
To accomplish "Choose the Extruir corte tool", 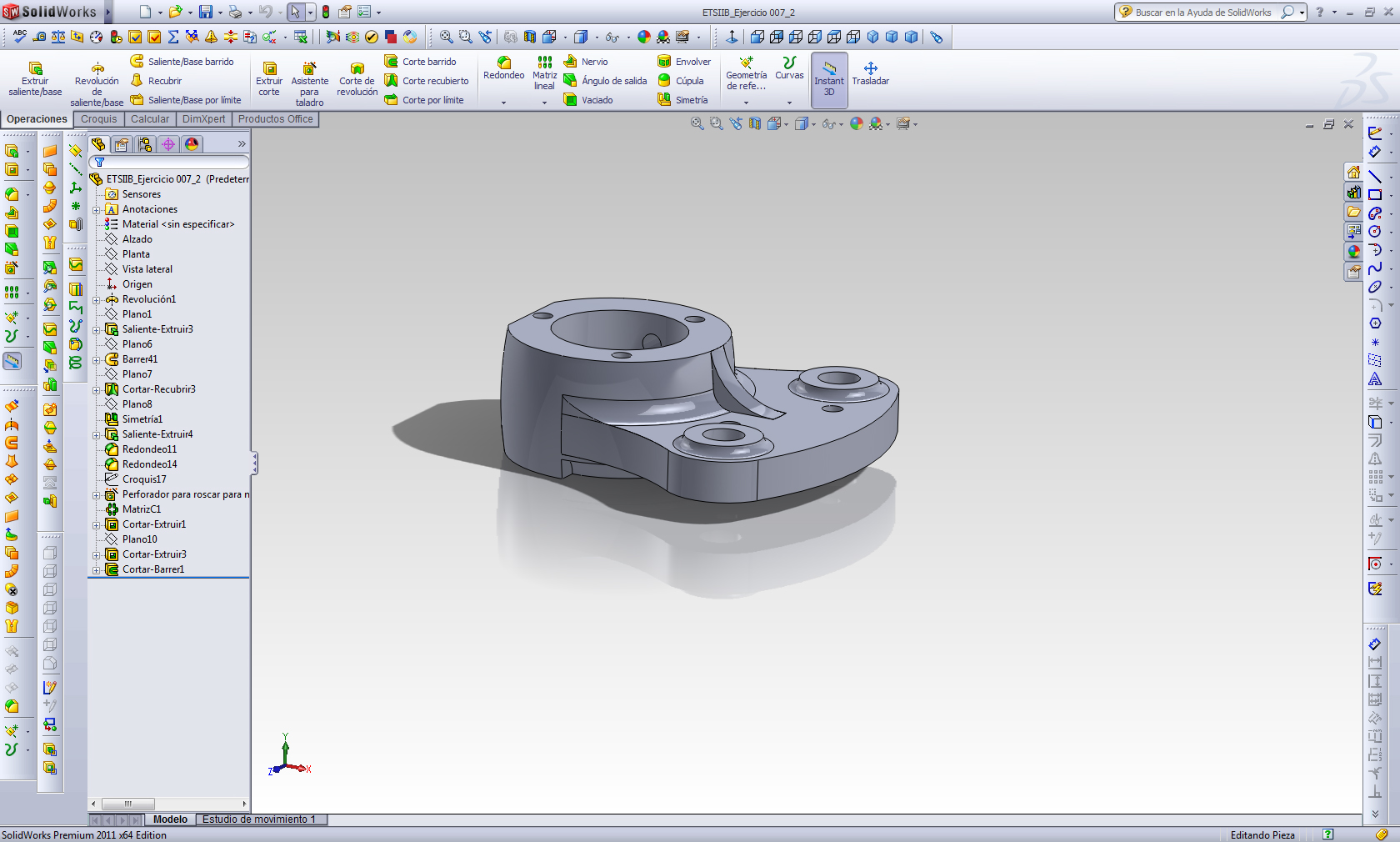I will [x=269, y=79].
